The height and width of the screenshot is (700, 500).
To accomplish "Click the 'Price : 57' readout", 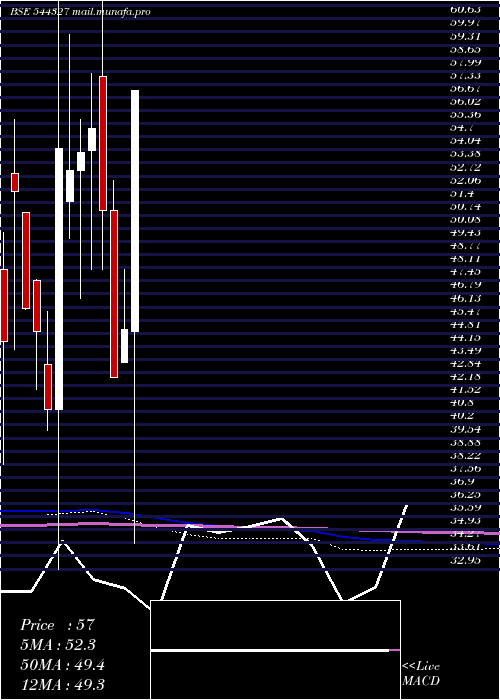I will coord(57,625).
